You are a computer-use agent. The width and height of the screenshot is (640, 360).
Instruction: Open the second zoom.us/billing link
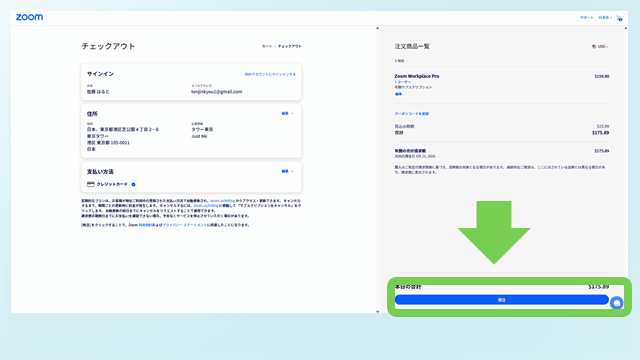click(206, 206)
